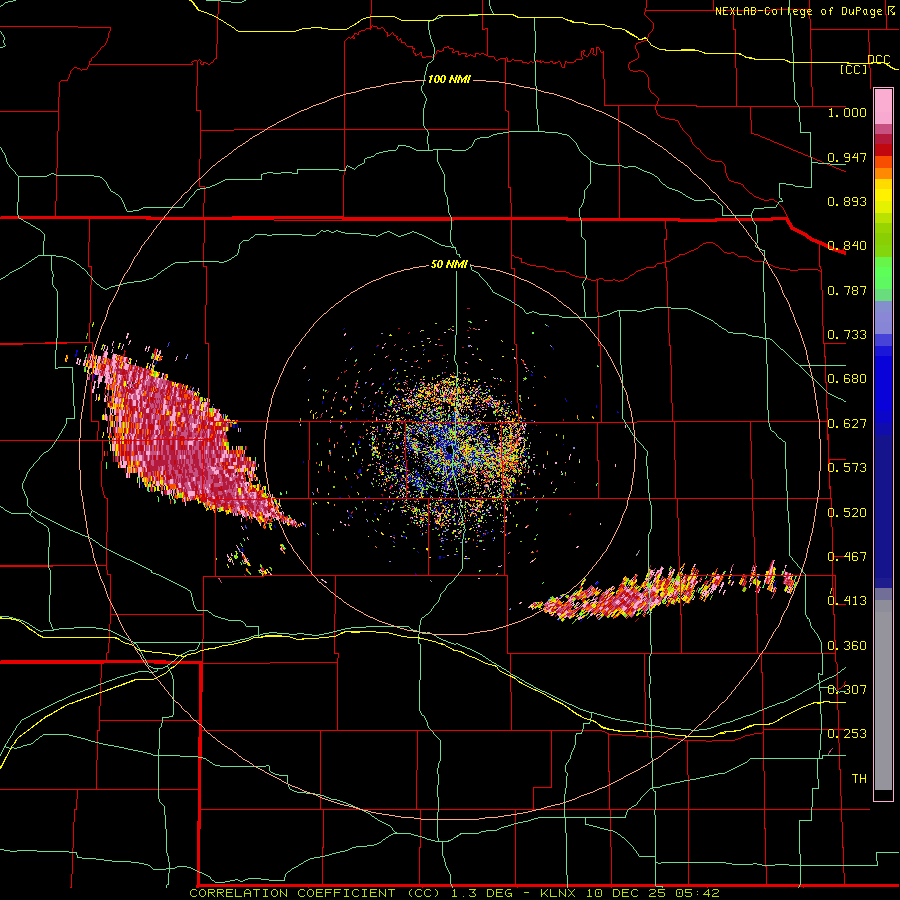Screen dimensions: 900x900
Task: Click the NEXLAB-College of DuPage watermark text
Action: tap(805, 11)
